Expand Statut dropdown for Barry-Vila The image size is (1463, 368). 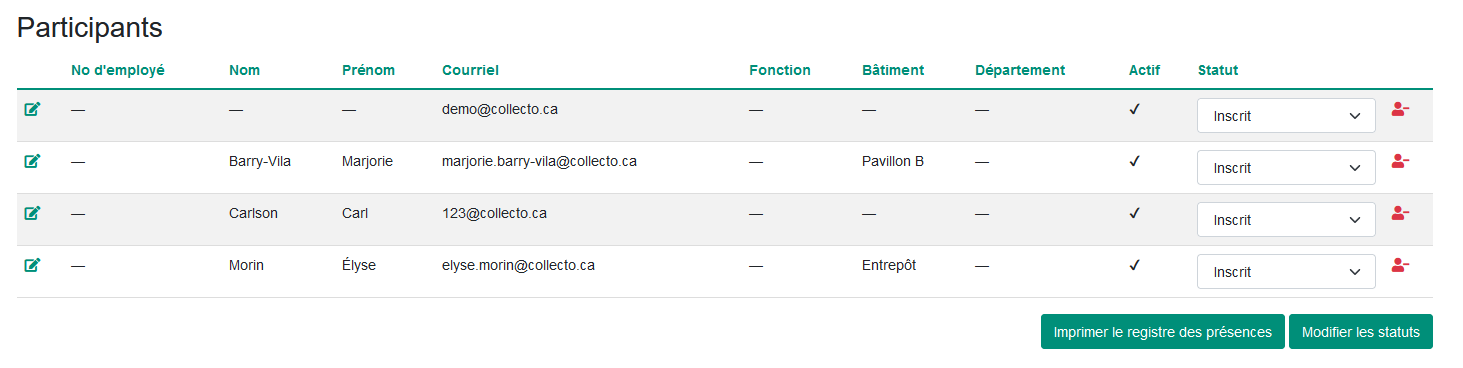(x=1286, y=168)
